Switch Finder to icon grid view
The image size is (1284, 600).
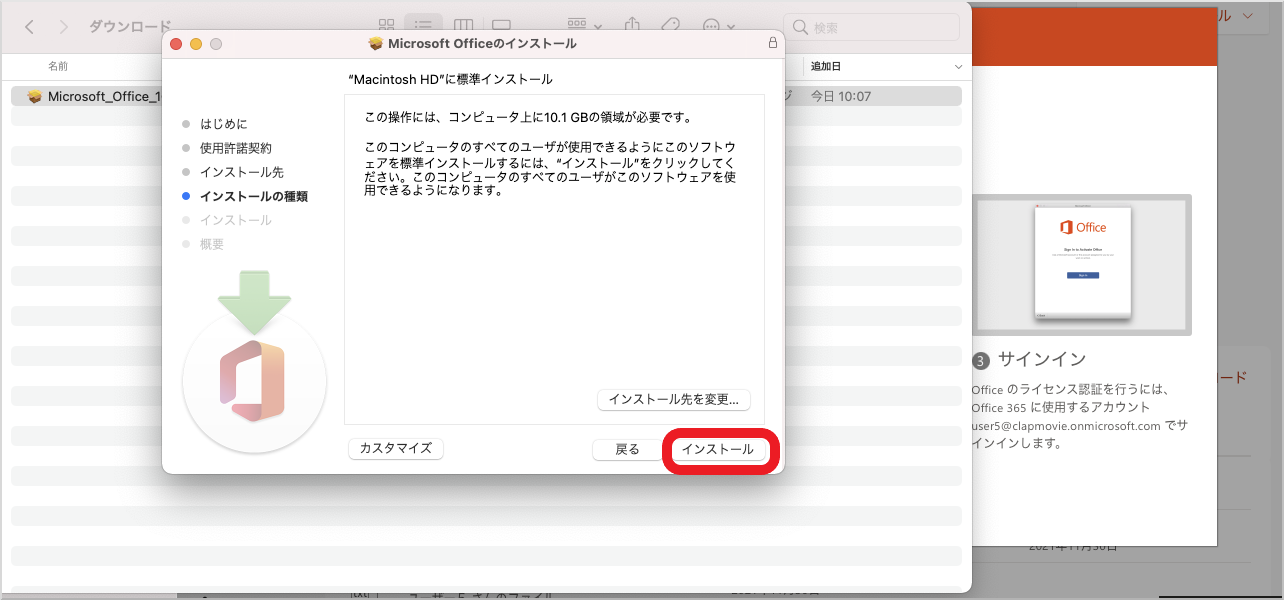[x=386, y=26]
